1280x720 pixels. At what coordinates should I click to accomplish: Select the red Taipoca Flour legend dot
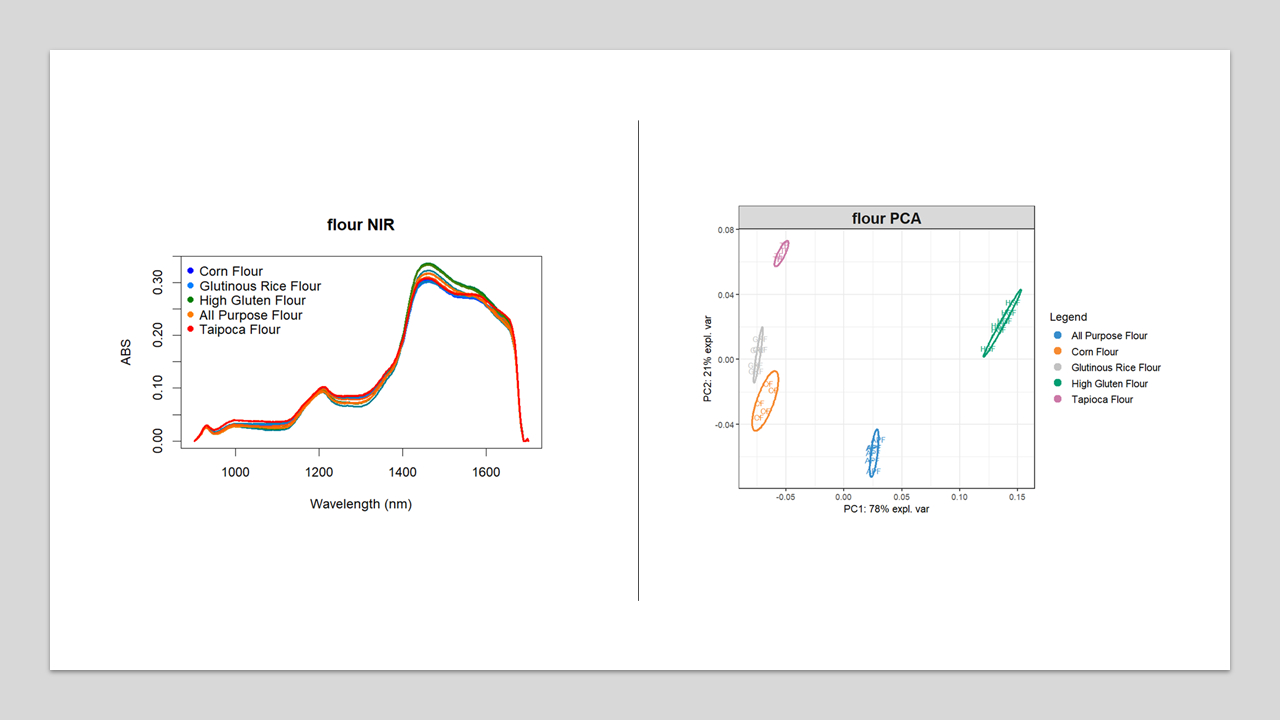(190, 329)
